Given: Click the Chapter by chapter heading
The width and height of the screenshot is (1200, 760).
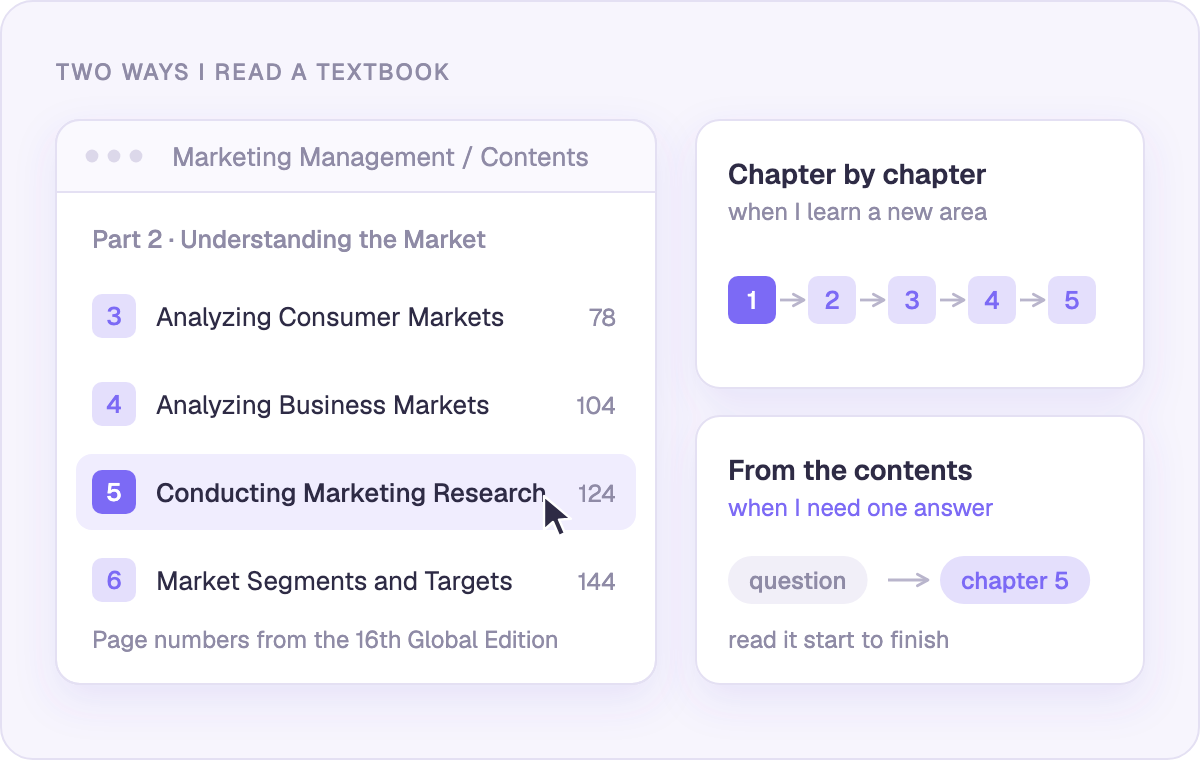Looking at the screenshot, I should coord(857,175).
